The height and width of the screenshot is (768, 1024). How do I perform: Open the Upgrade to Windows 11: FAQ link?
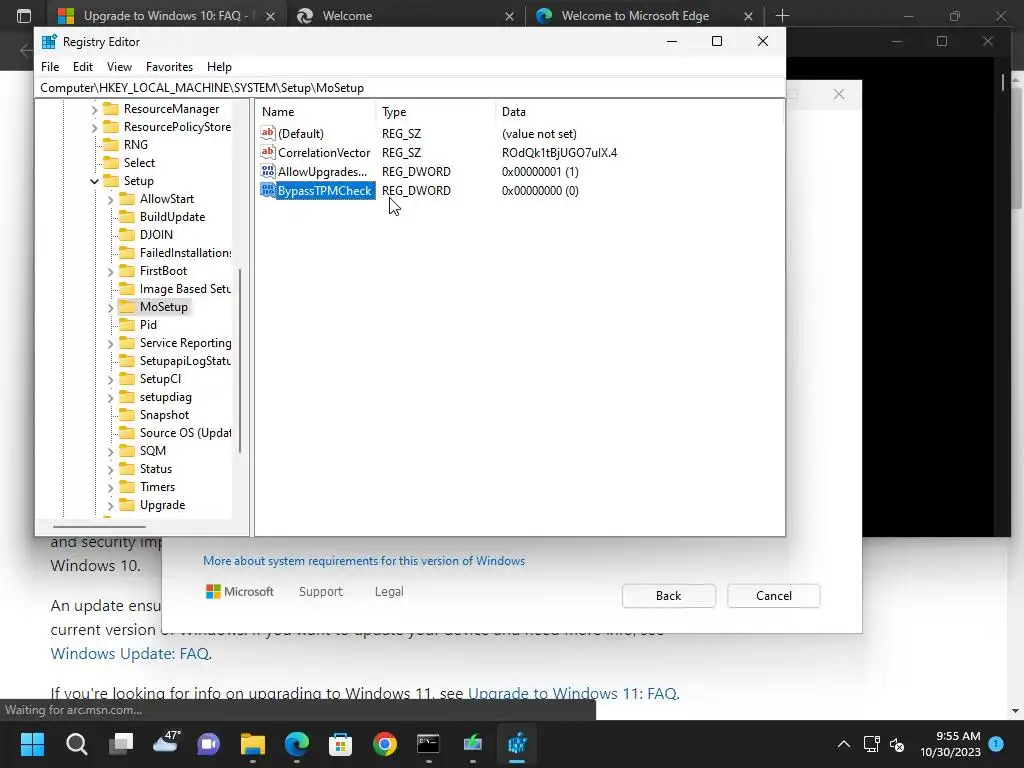[572, 694]
